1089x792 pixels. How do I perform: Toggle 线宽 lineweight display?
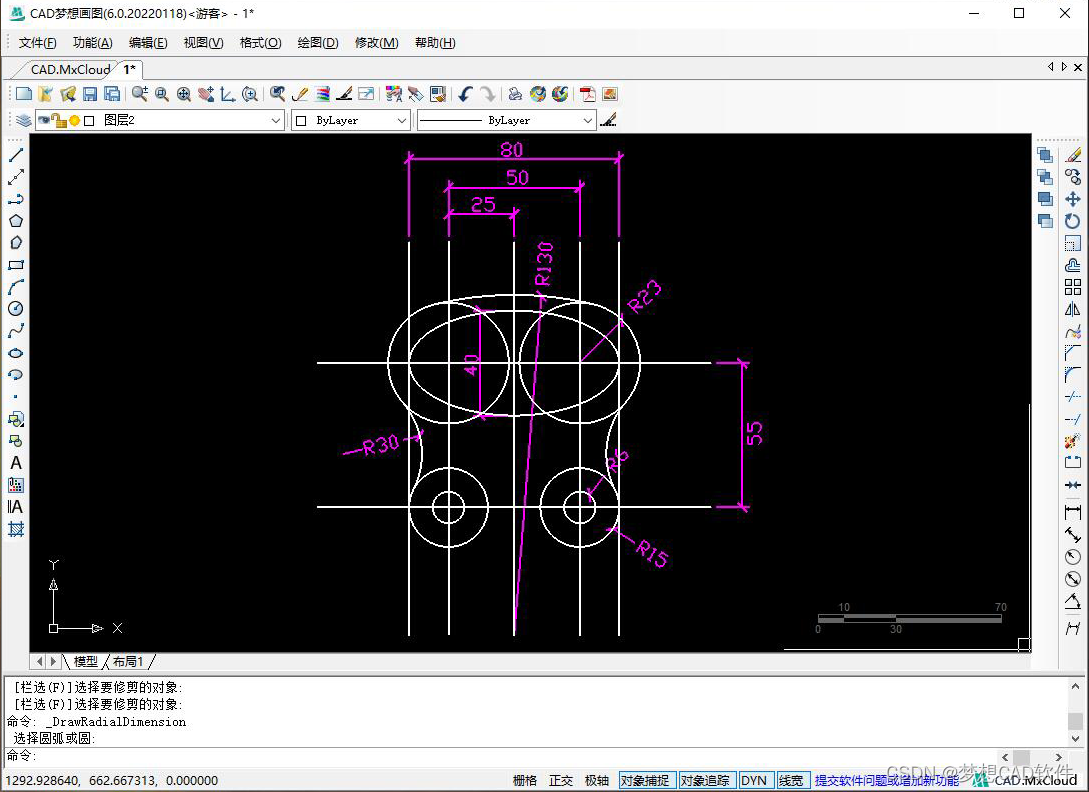click(x=791, y=780)
